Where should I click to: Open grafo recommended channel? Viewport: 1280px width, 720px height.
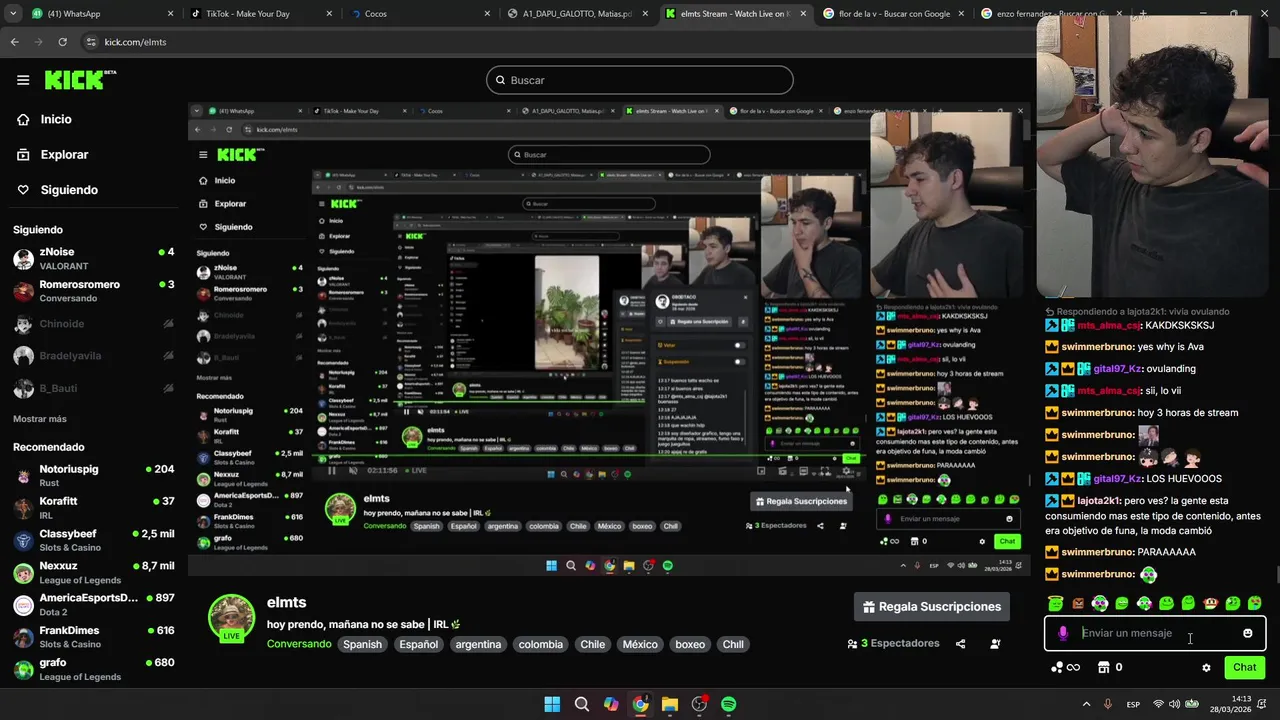click(93, 669)
